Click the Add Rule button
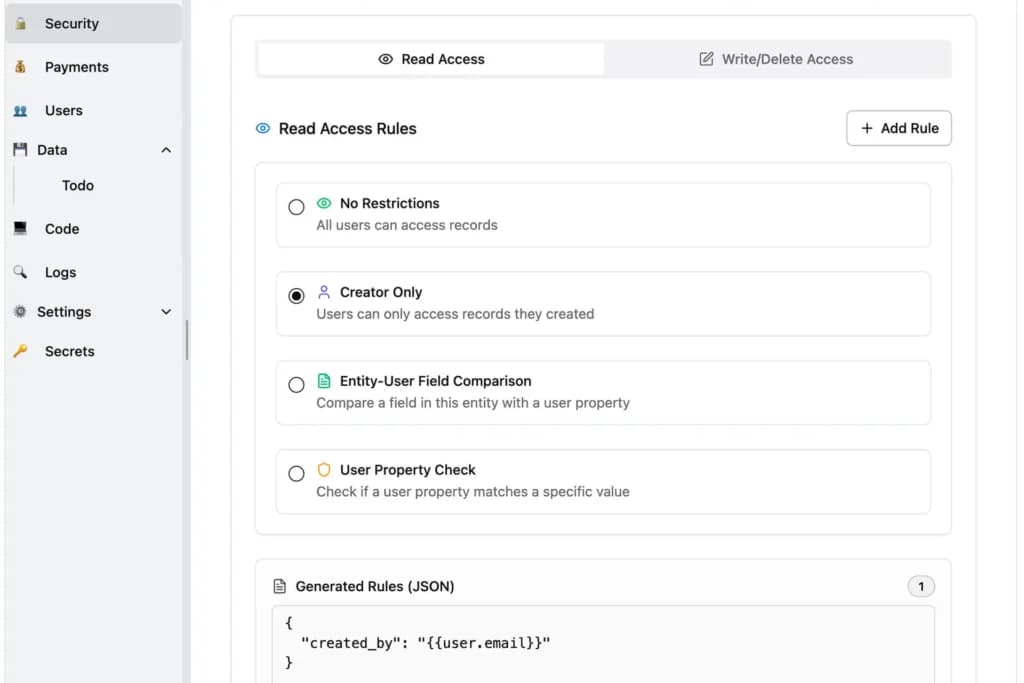This screenshot has height=683, width=1024. coord(899,128)
